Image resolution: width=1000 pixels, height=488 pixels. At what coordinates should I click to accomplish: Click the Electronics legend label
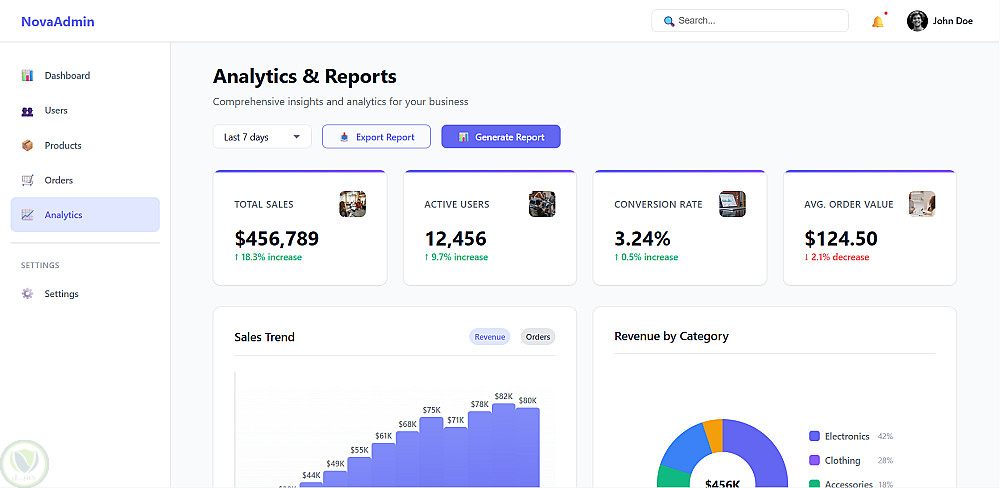click(847, 436)
